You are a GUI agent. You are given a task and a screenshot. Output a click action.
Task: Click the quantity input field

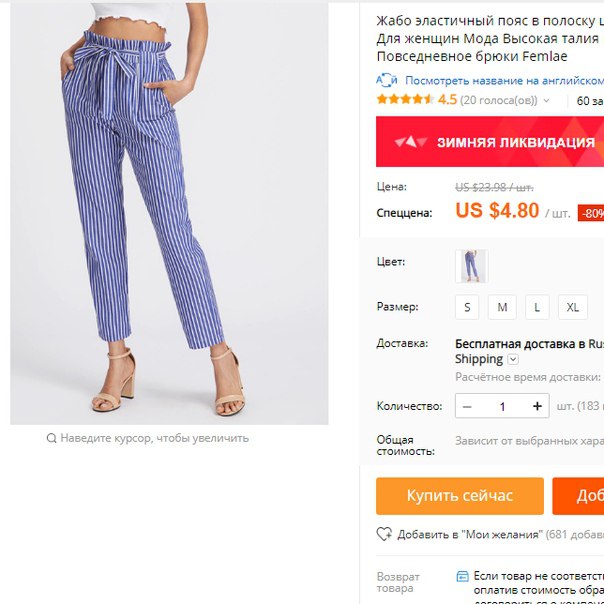pos(502,406)
